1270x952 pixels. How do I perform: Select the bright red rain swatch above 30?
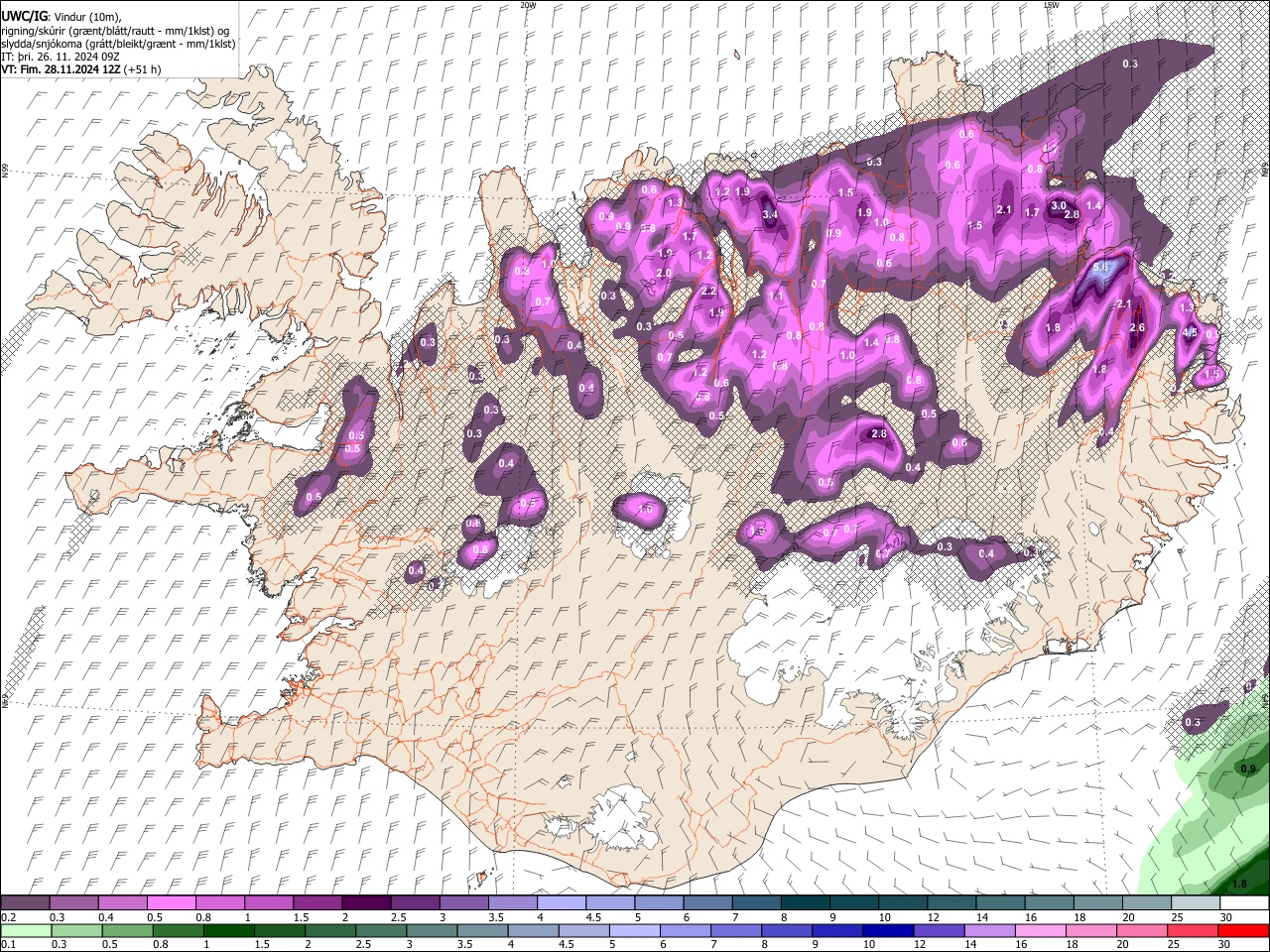pos(1242,931)
